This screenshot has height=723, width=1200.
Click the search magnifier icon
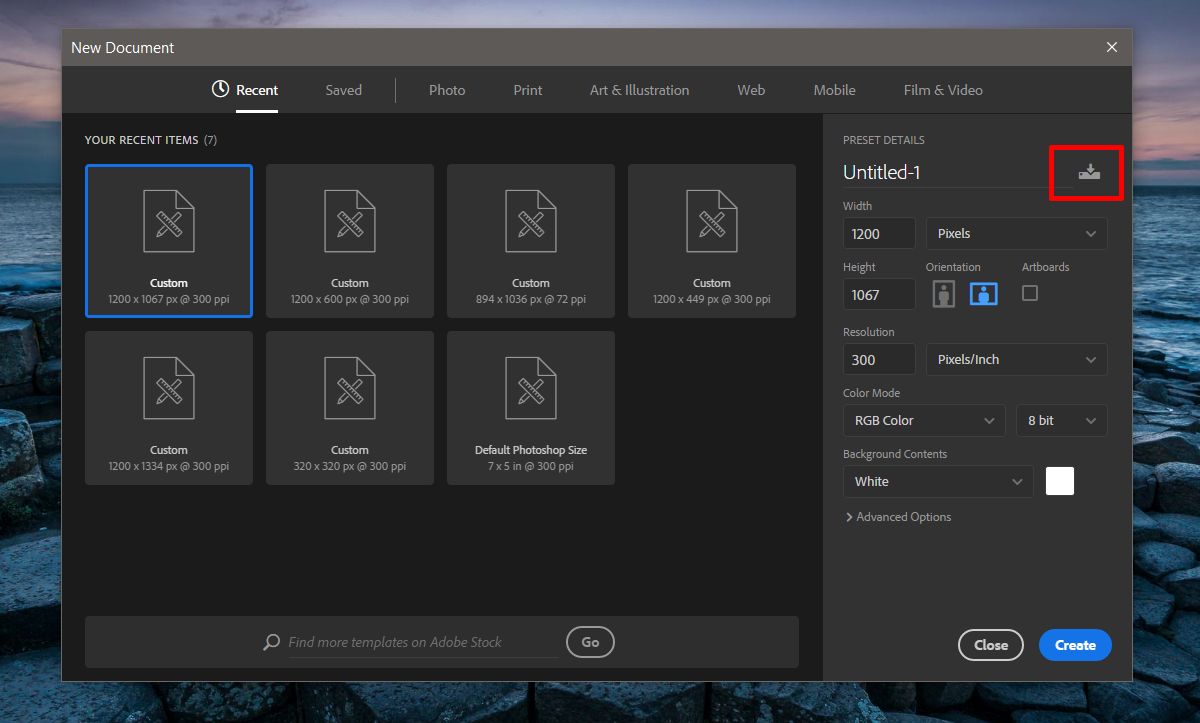coord(270,642)
